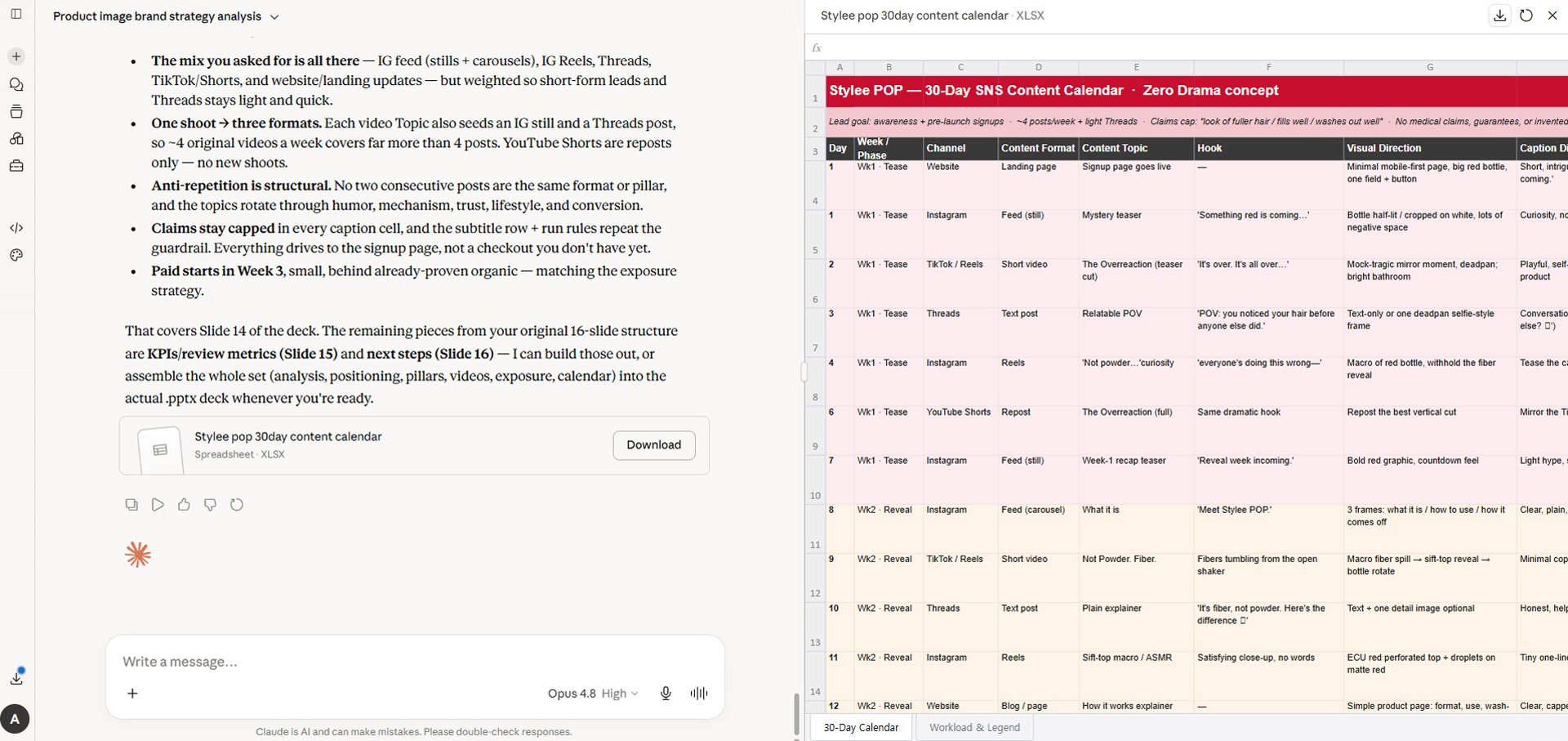
Task: Open the projects icon in sidebar
Action: [16, 112]
